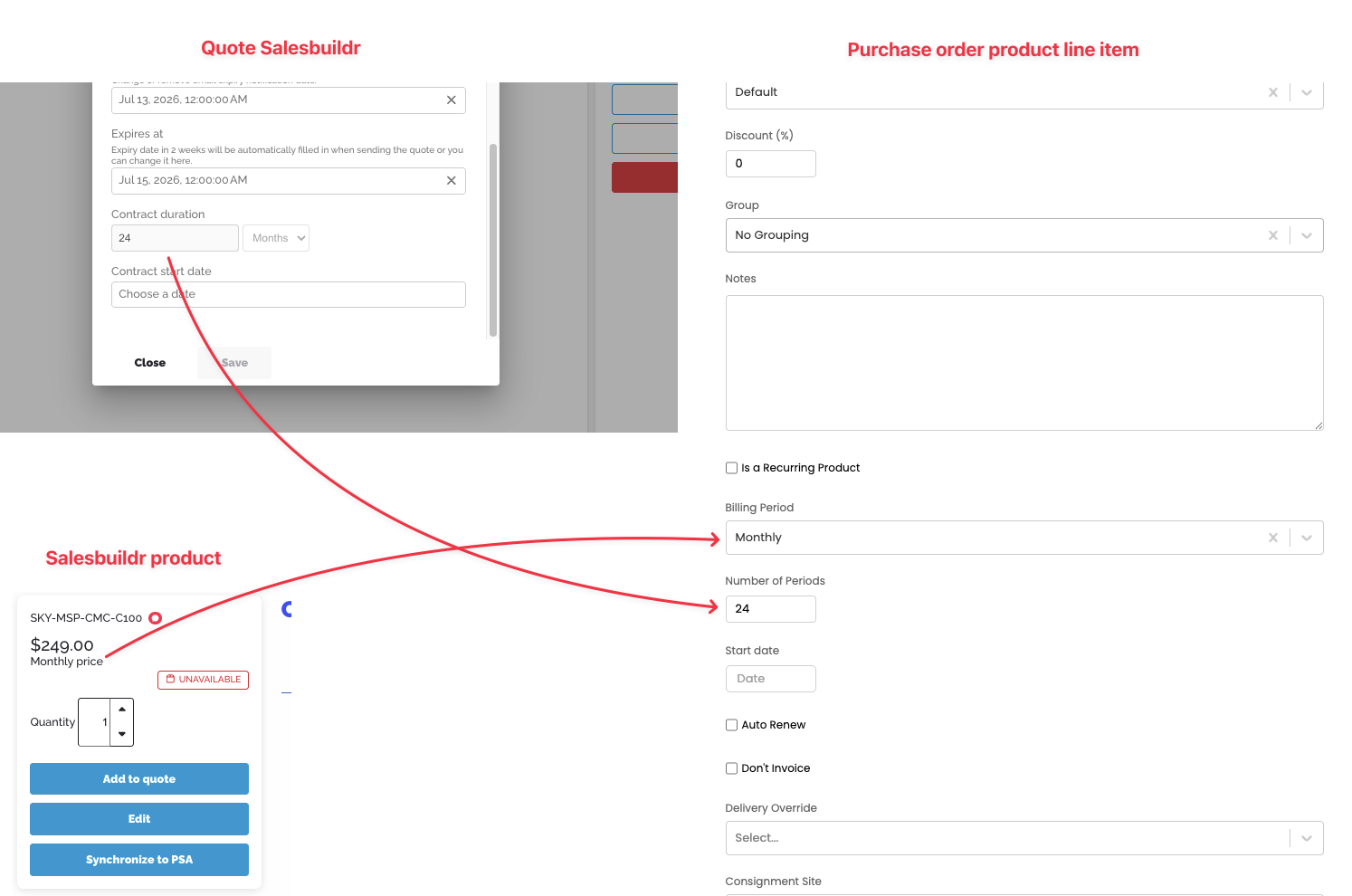The height and width of the screenshot is (896, 1352).
Task: Select the SKY-MSP-CMC-C100 product code
Action: click(x=86, y=618)
